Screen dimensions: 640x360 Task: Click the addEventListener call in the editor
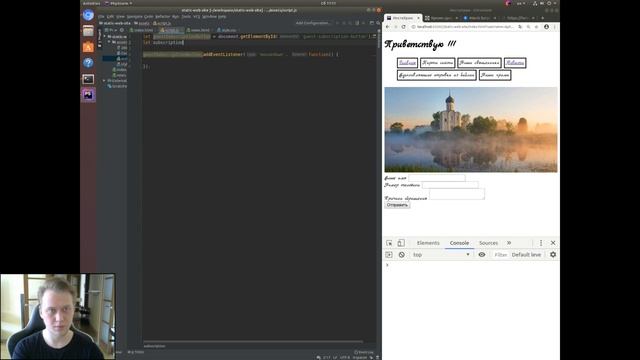coord(224,54)
